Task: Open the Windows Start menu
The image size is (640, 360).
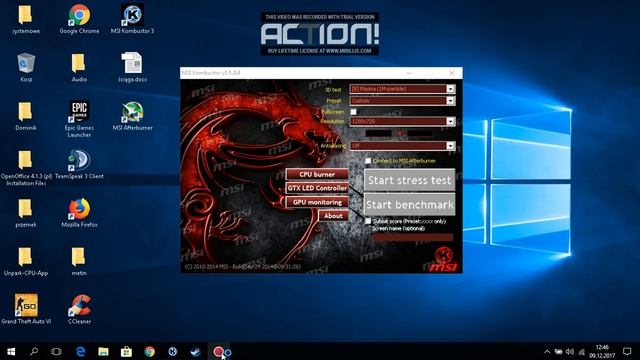Action: [x=11, y=351]
